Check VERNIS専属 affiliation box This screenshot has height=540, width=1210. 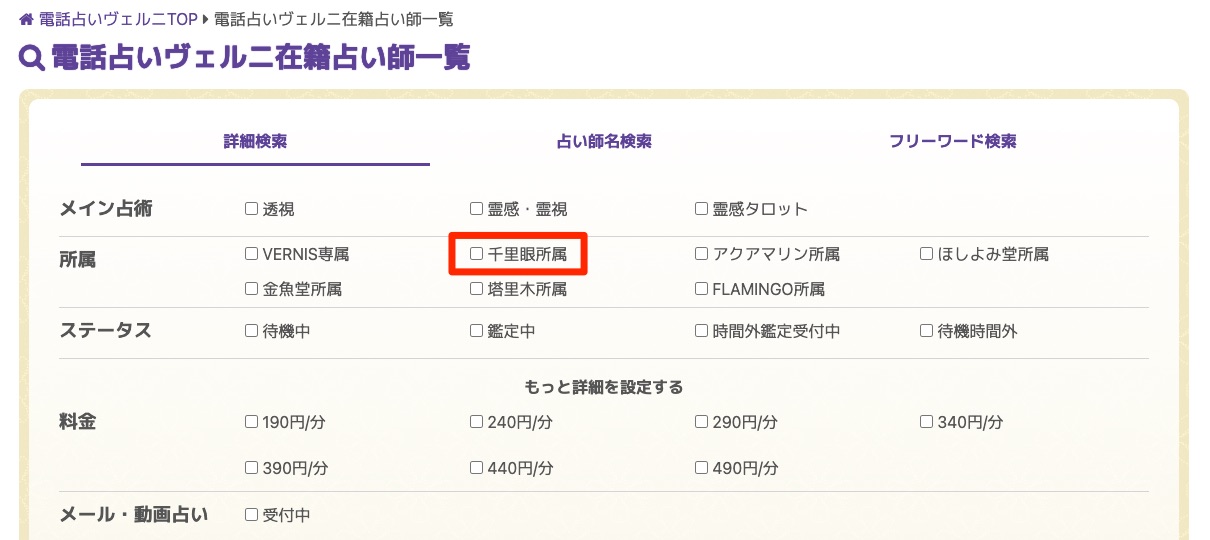pyautogui.click(x=252, y=254)
